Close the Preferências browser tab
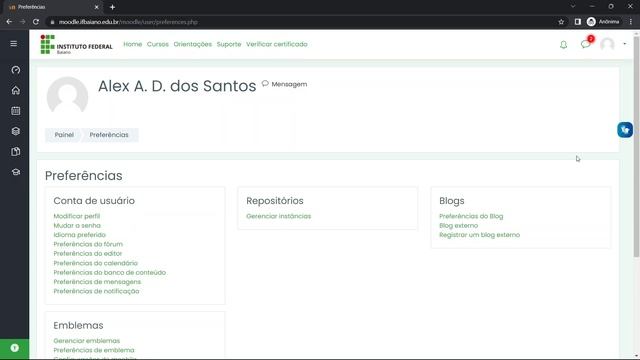 pyautogui.click(x=96, y=7)
